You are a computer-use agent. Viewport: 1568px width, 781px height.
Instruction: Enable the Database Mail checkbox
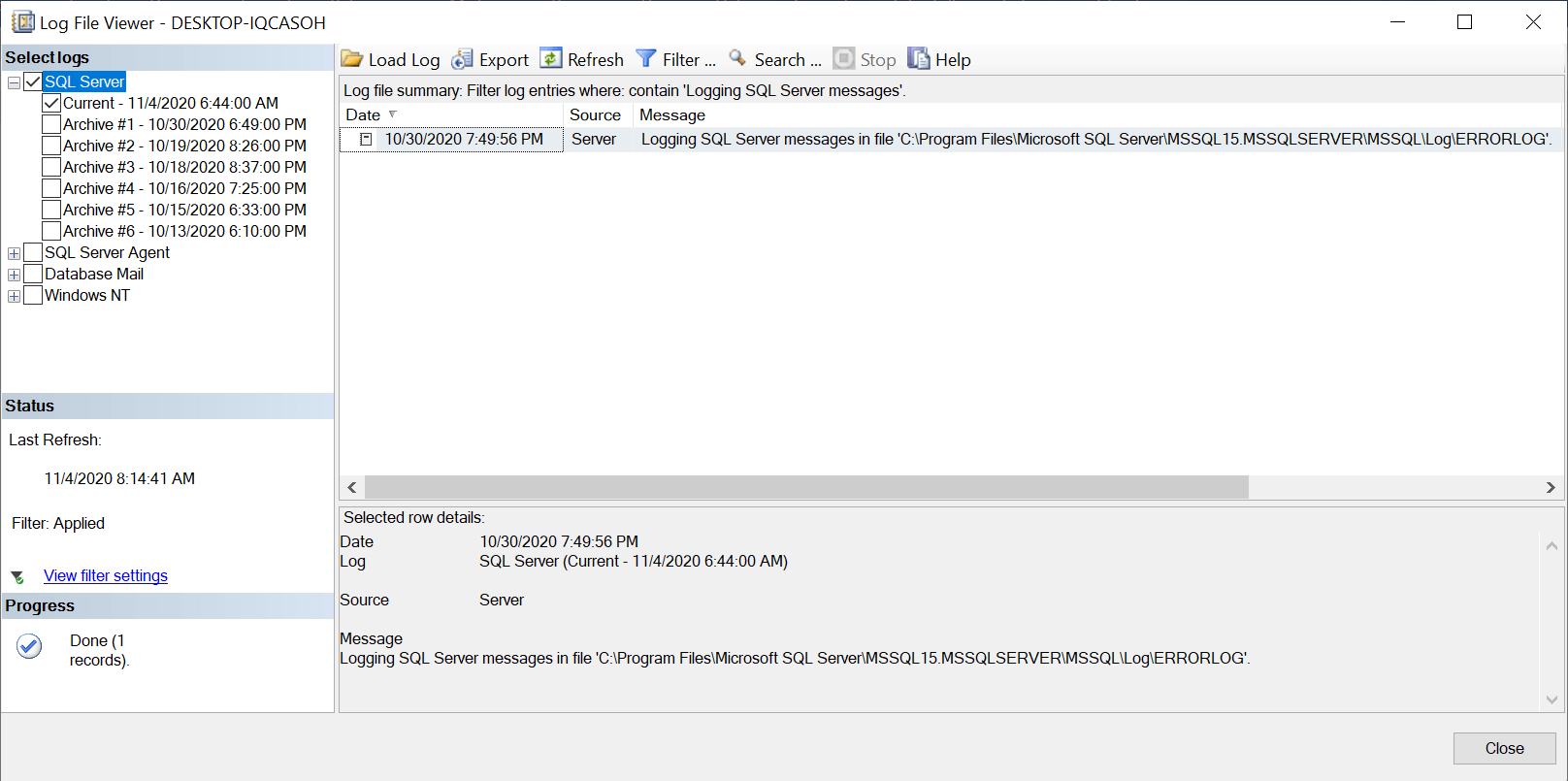33,274
